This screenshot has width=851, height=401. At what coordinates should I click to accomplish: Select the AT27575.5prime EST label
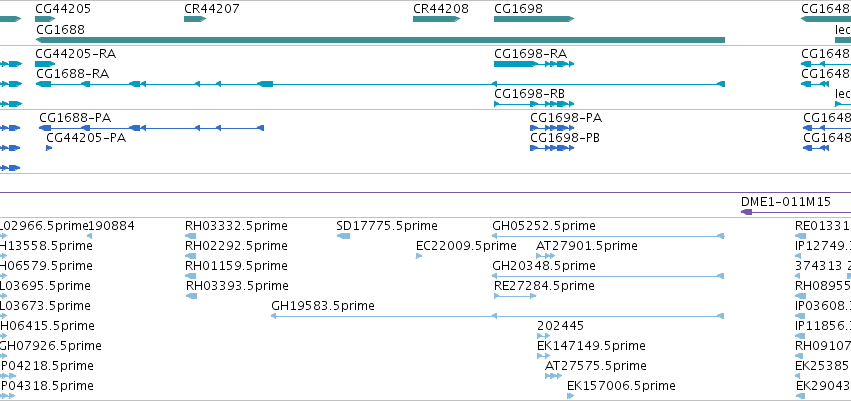click(x=596, y=366)
